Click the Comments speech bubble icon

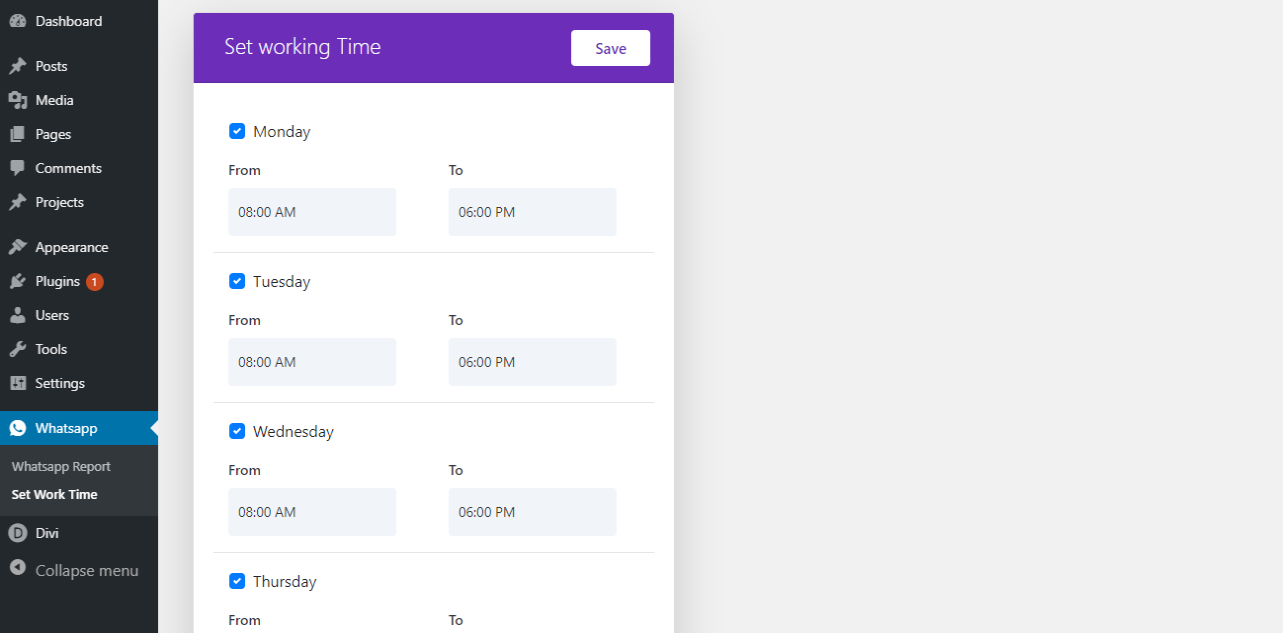coord(17,168)
